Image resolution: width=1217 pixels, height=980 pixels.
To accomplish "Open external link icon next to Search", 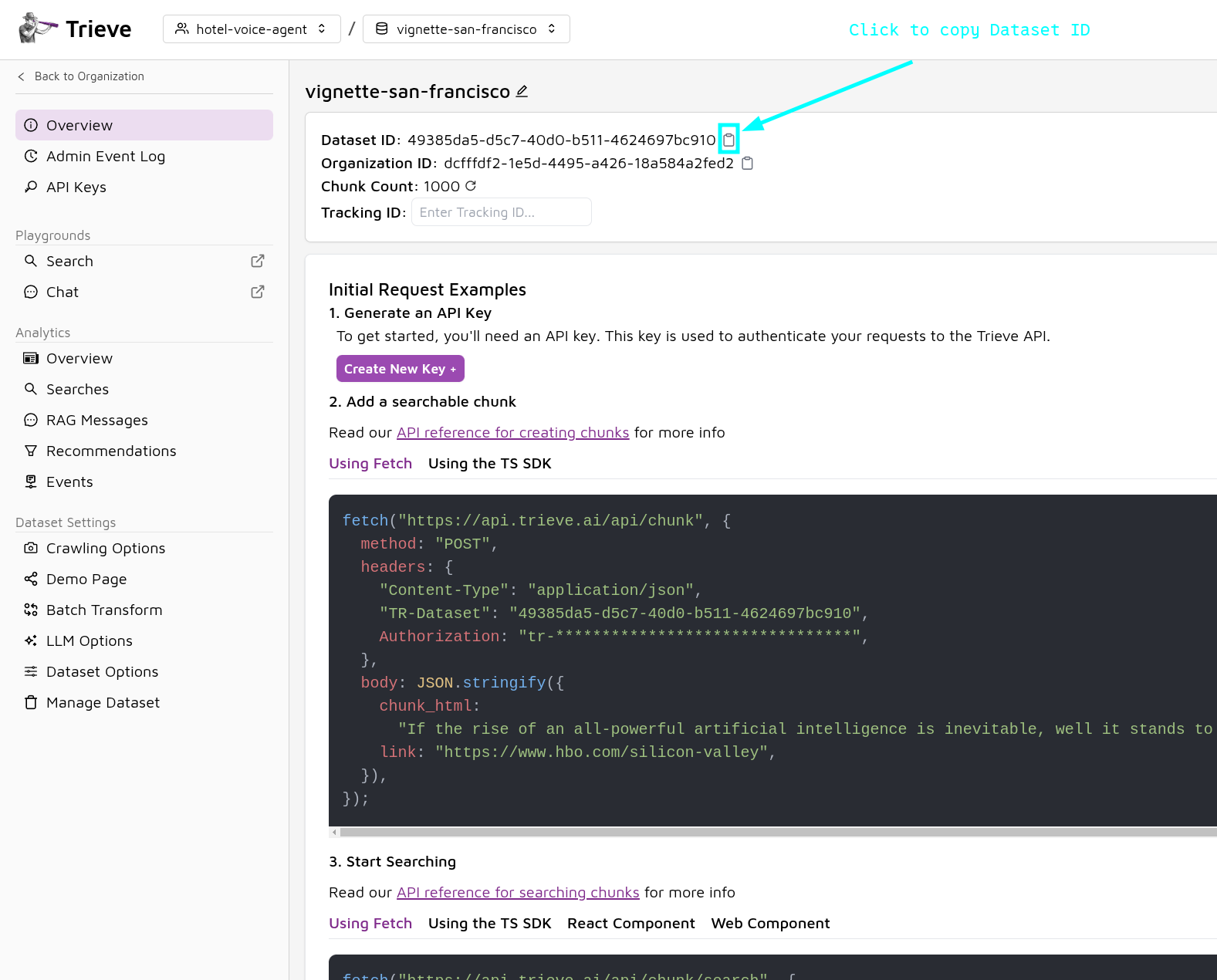I will coord(258,261).
